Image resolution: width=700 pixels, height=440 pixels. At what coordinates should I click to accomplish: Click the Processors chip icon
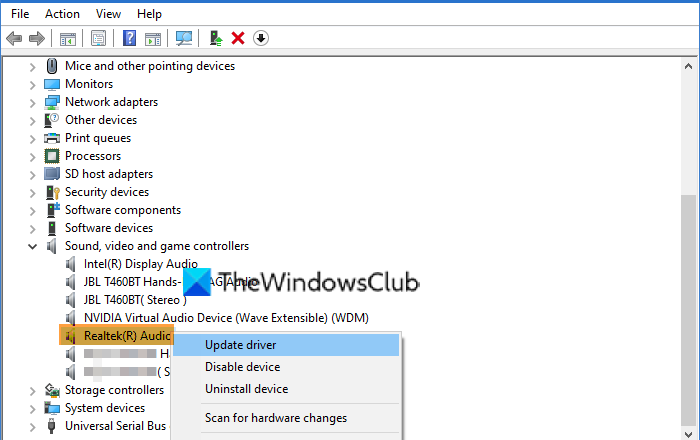52,156
